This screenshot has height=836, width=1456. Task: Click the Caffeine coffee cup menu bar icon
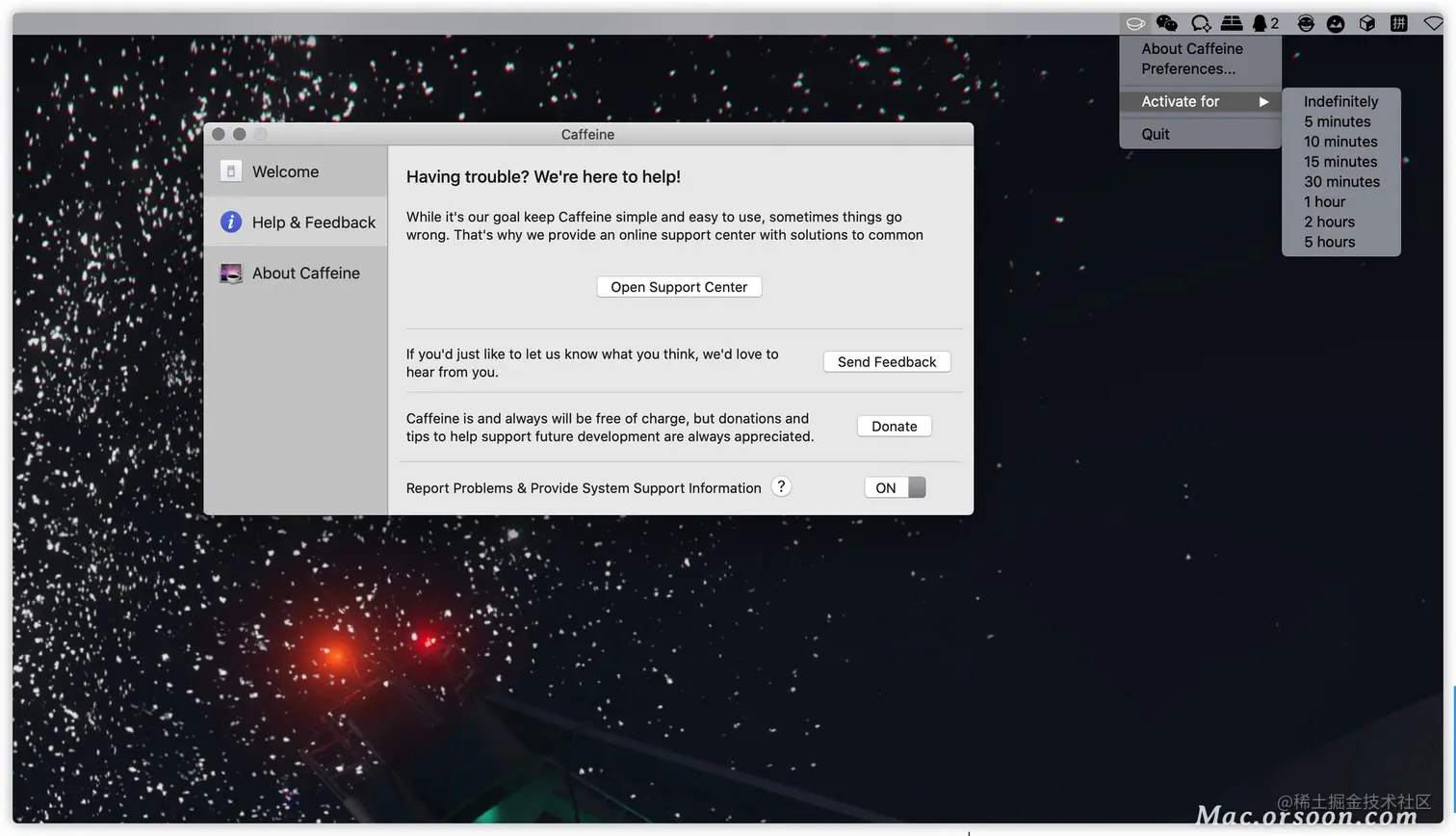point(1135,23)
